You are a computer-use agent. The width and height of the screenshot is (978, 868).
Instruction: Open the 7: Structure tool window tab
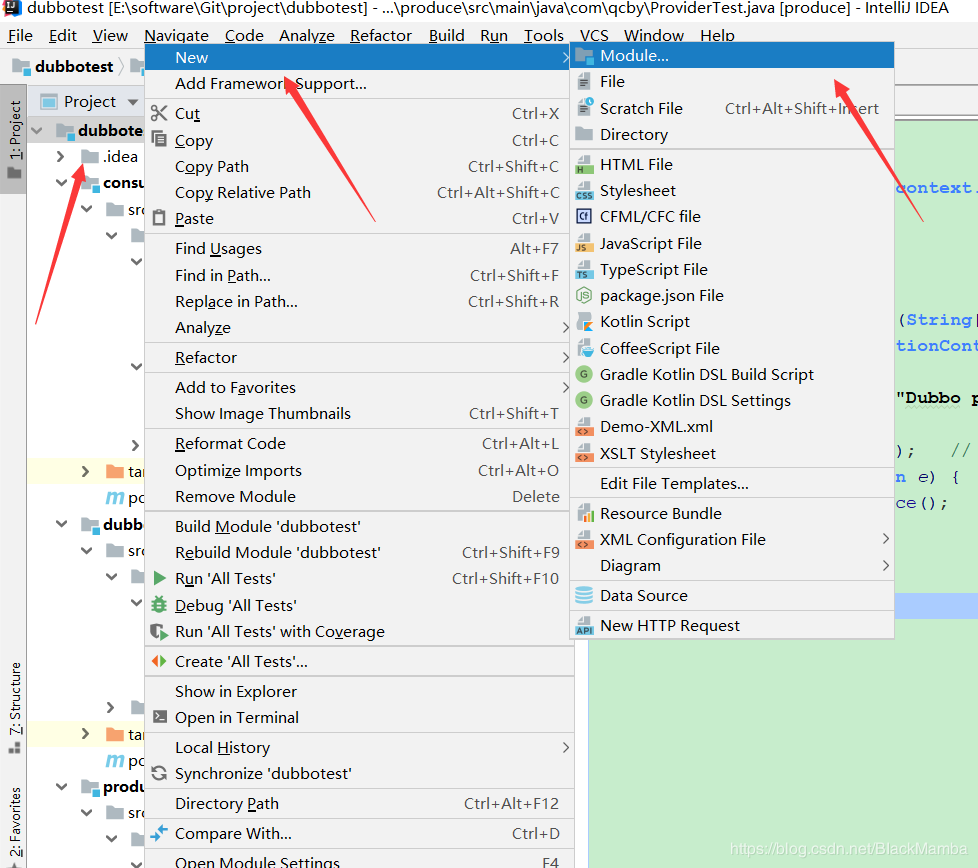pyautogui.click(x=14, y=706)
